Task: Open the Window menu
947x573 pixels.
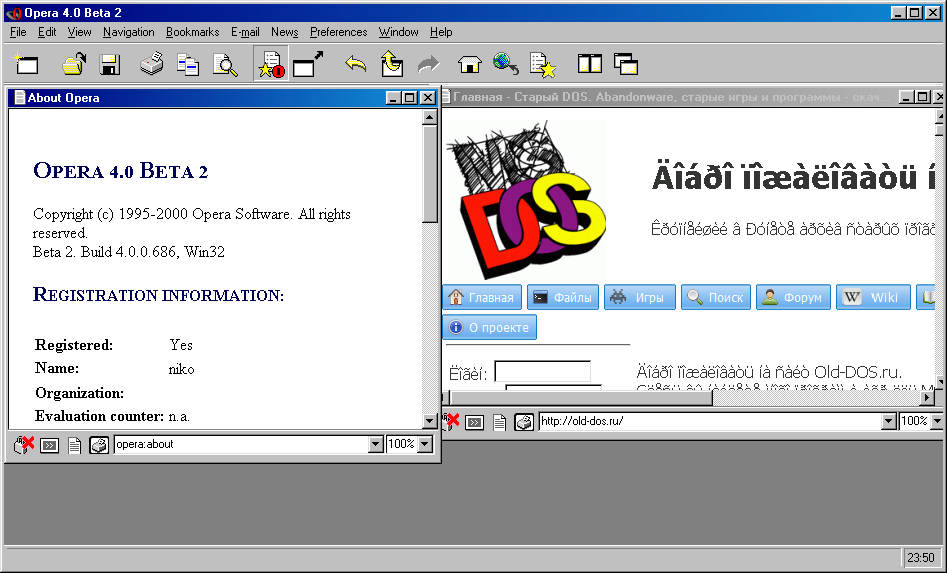Action: [x=399, y=32]
